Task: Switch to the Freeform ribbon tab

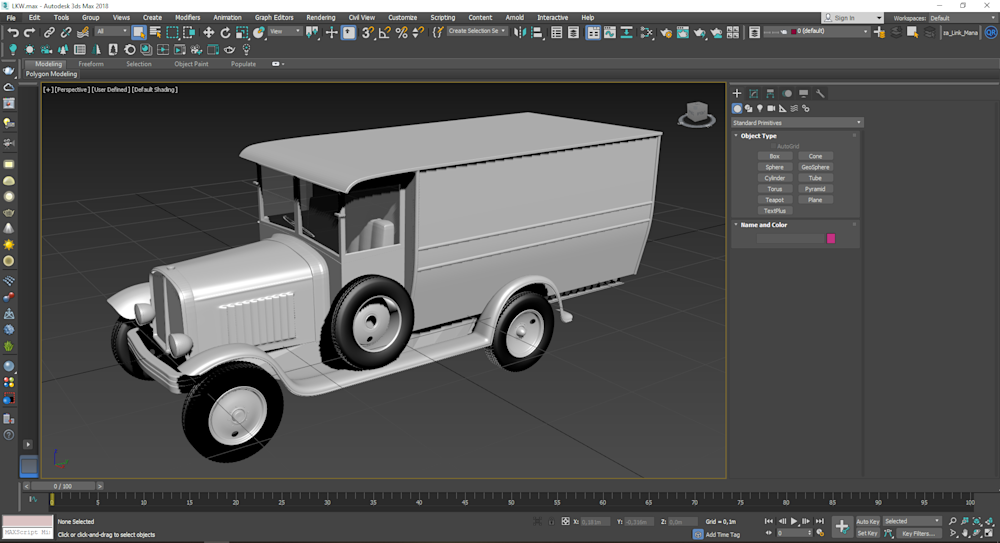Action: (91, 64)
